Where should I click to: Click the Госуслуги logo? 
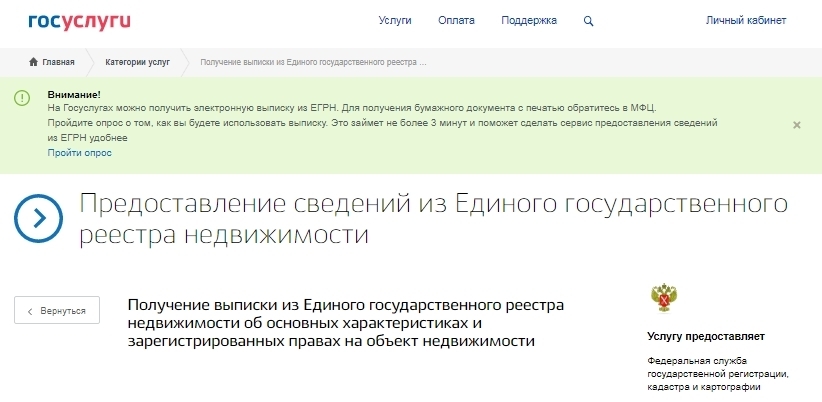pos(80,21)
